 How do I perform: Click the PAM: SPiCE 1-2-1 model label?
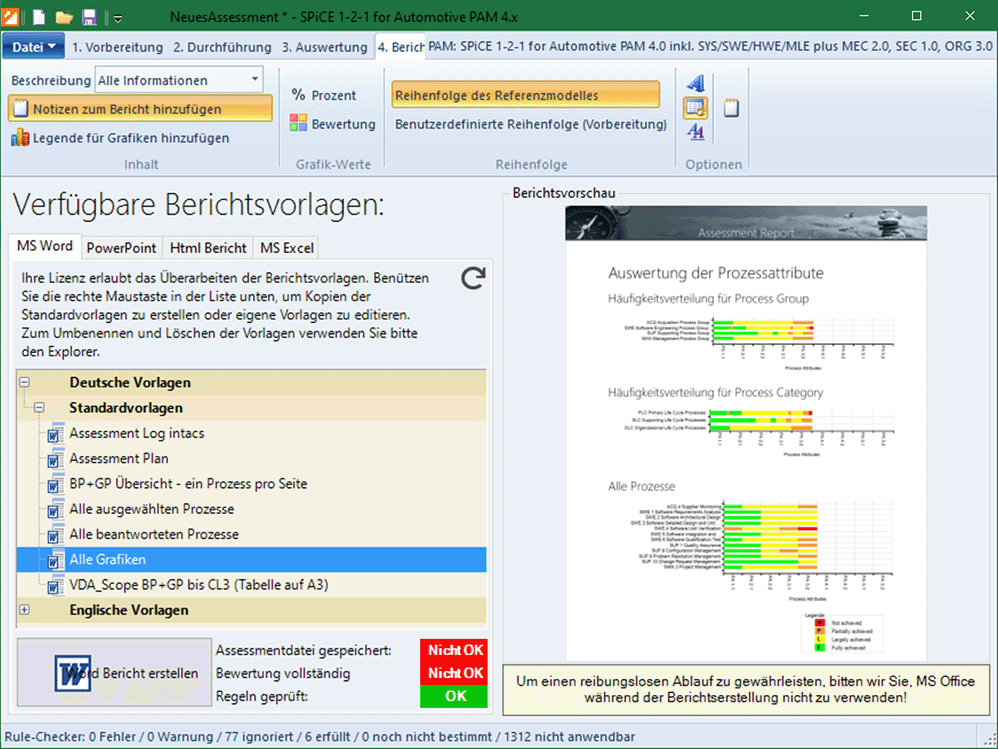click(710, 46)
